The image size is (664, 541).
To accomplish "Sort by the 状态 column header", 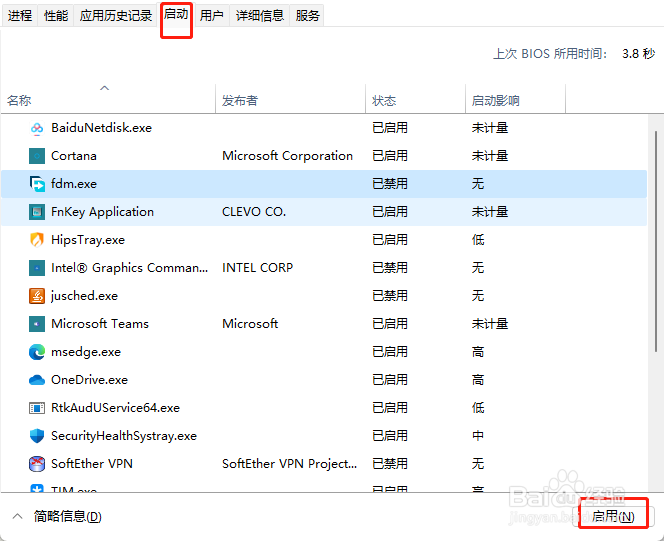I will (x=415, y=100).
